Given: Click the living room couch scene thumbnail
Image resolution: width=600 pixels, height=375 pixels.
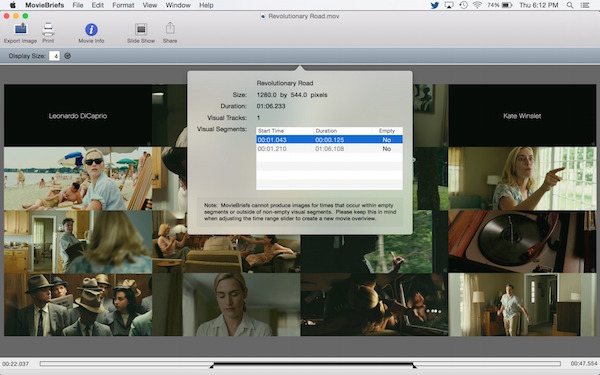Looking at the screenshot, I should click(226, 253).
